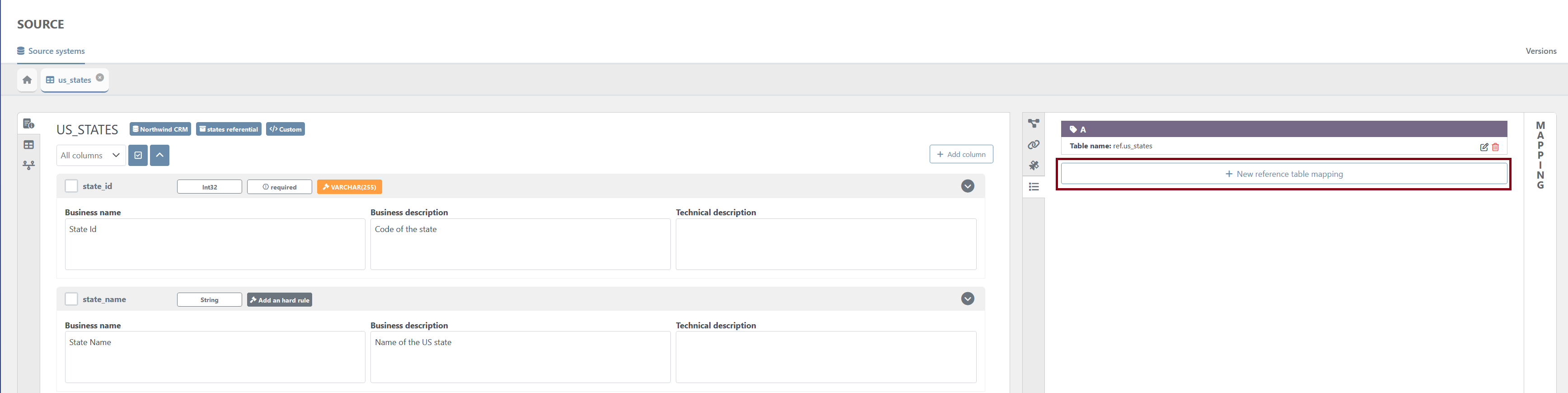Image resolution: width=1568 pixels, height=393 pixels.
Task: Click the Add column button
Action: click(961, 154)
